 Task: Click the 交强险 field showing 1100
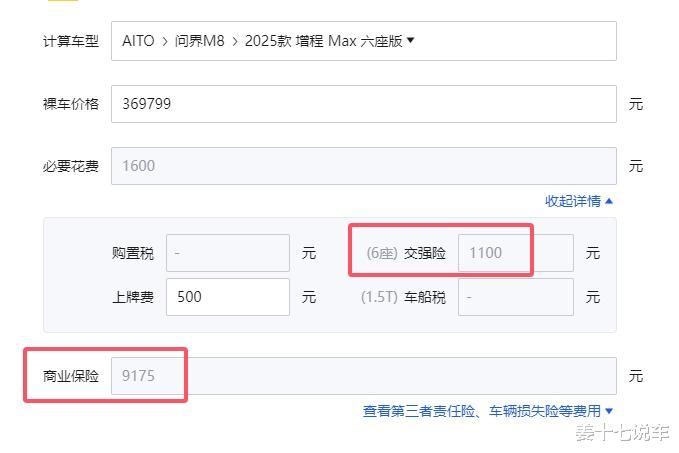point(516,253)
